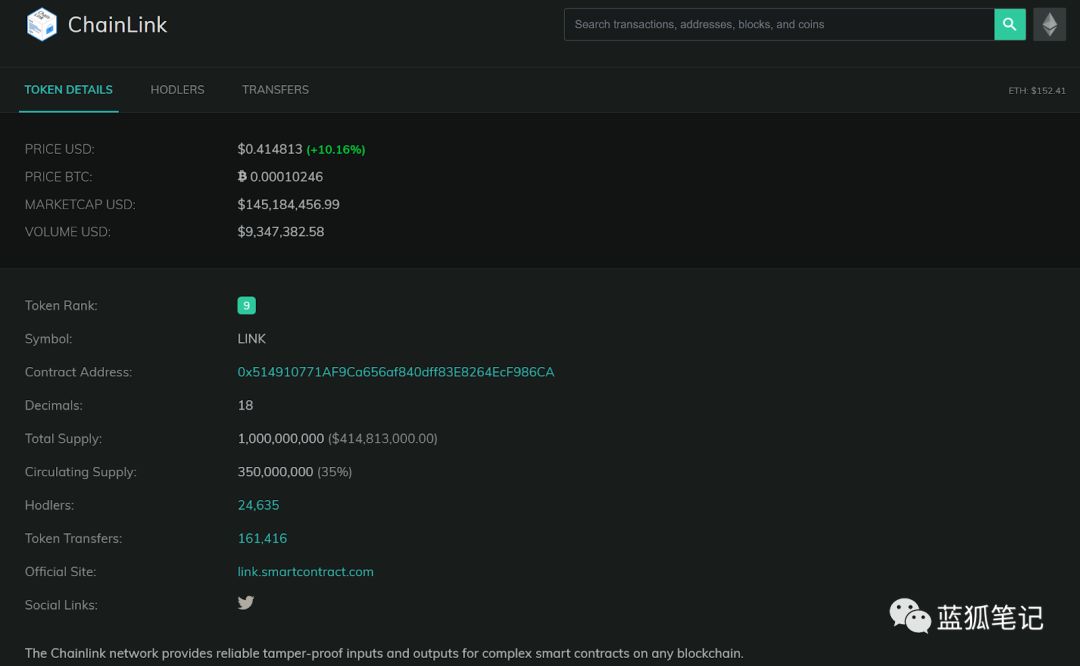Click the Official Site: label

click(x=61, y=572)
